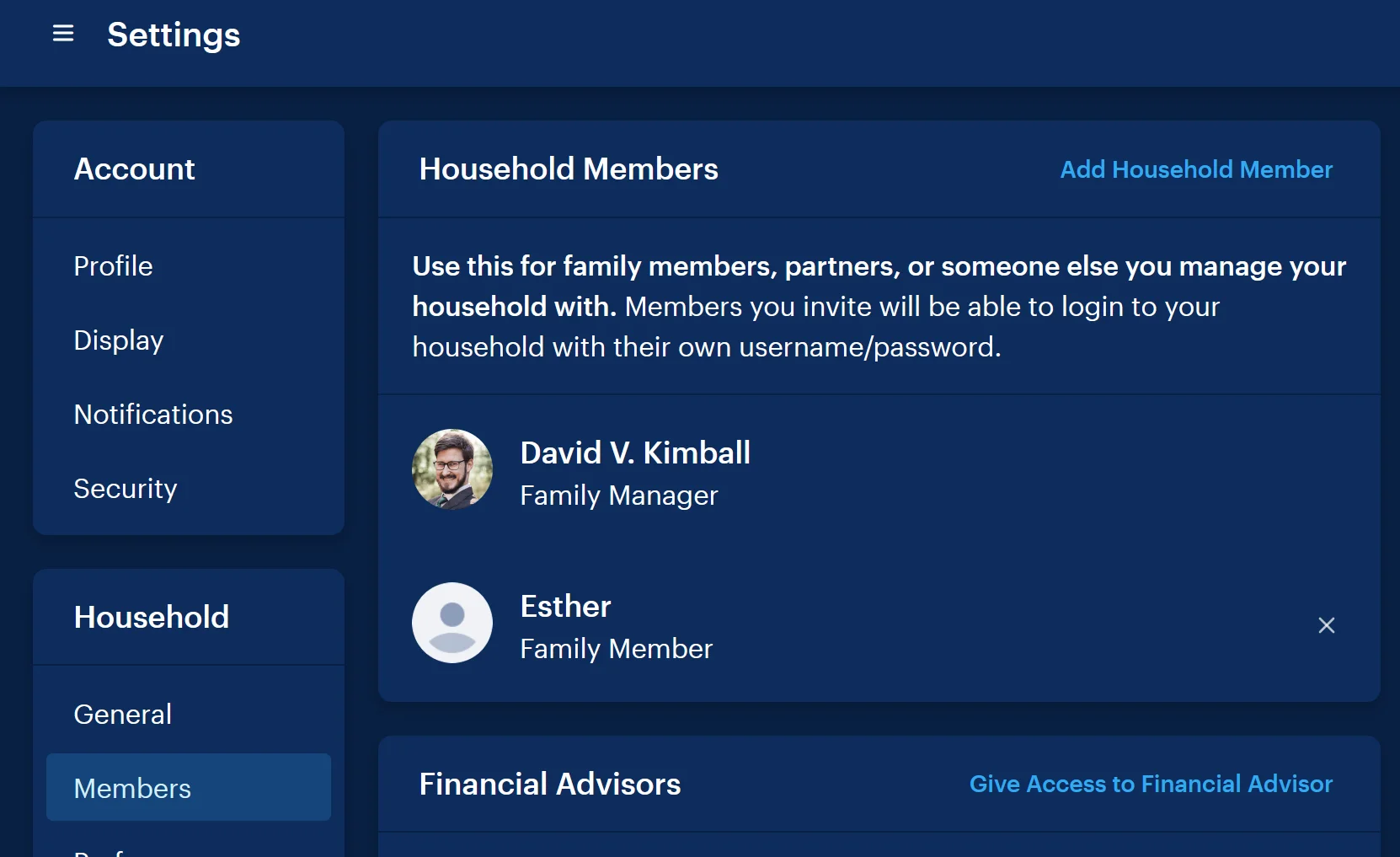Click the Household Members heading
This screenshot has height=857, width=1400.
(x=569, y=169)
